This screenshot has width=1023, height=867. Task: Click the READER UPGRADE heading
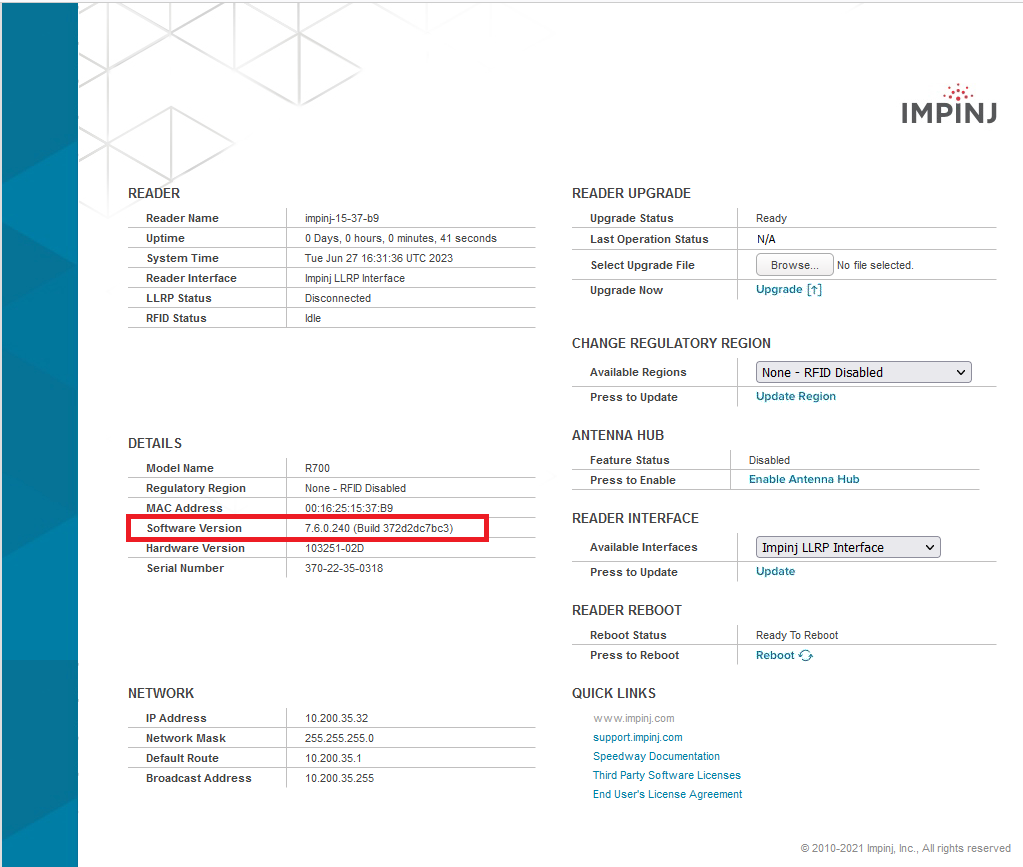coord(631,193)
